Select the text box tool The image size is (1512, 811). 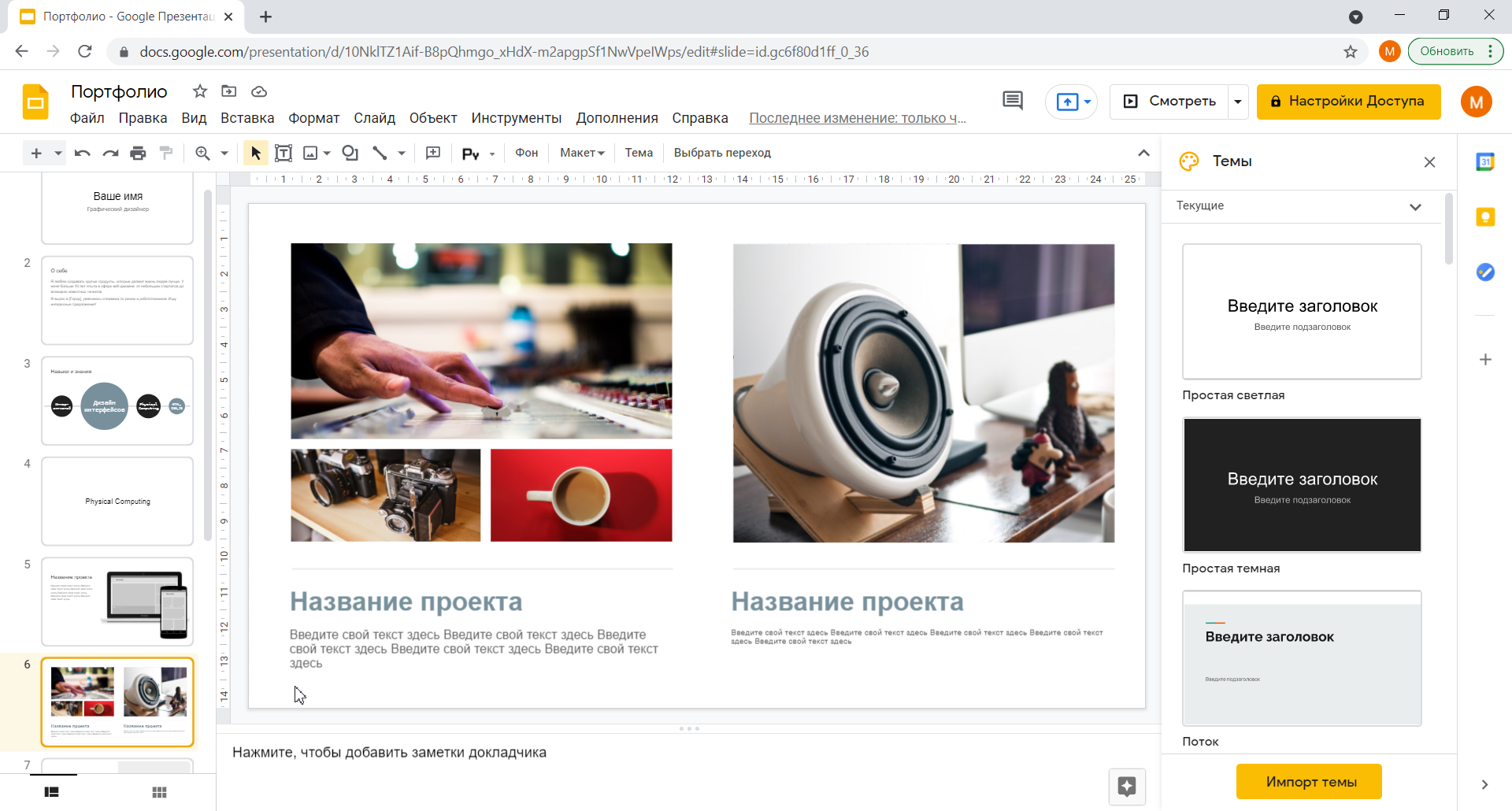(283, 153)
